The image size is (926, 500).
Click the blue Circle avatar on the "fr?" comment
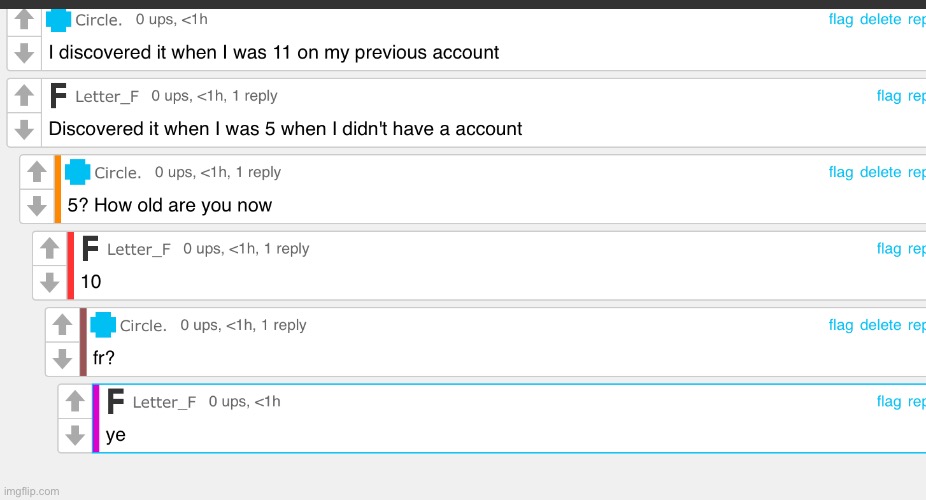(103, 325)
